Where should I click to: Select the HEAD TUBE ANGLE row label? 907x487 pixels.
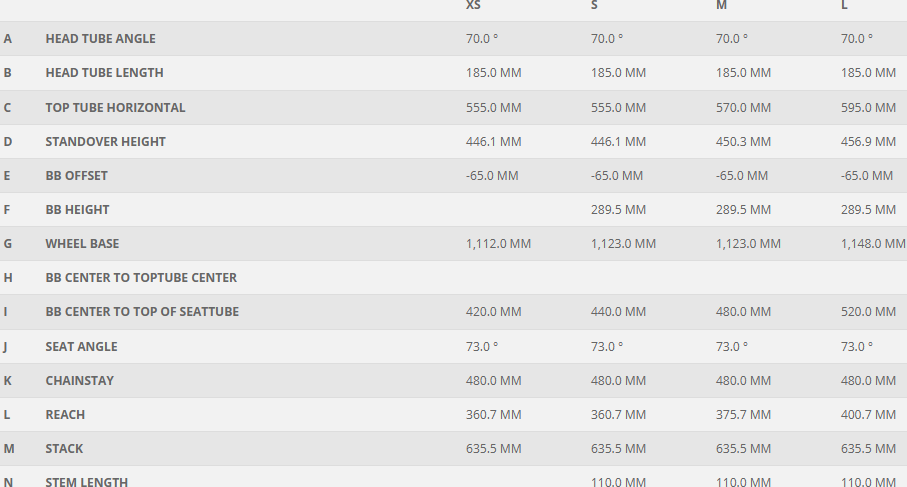(100, 39)
